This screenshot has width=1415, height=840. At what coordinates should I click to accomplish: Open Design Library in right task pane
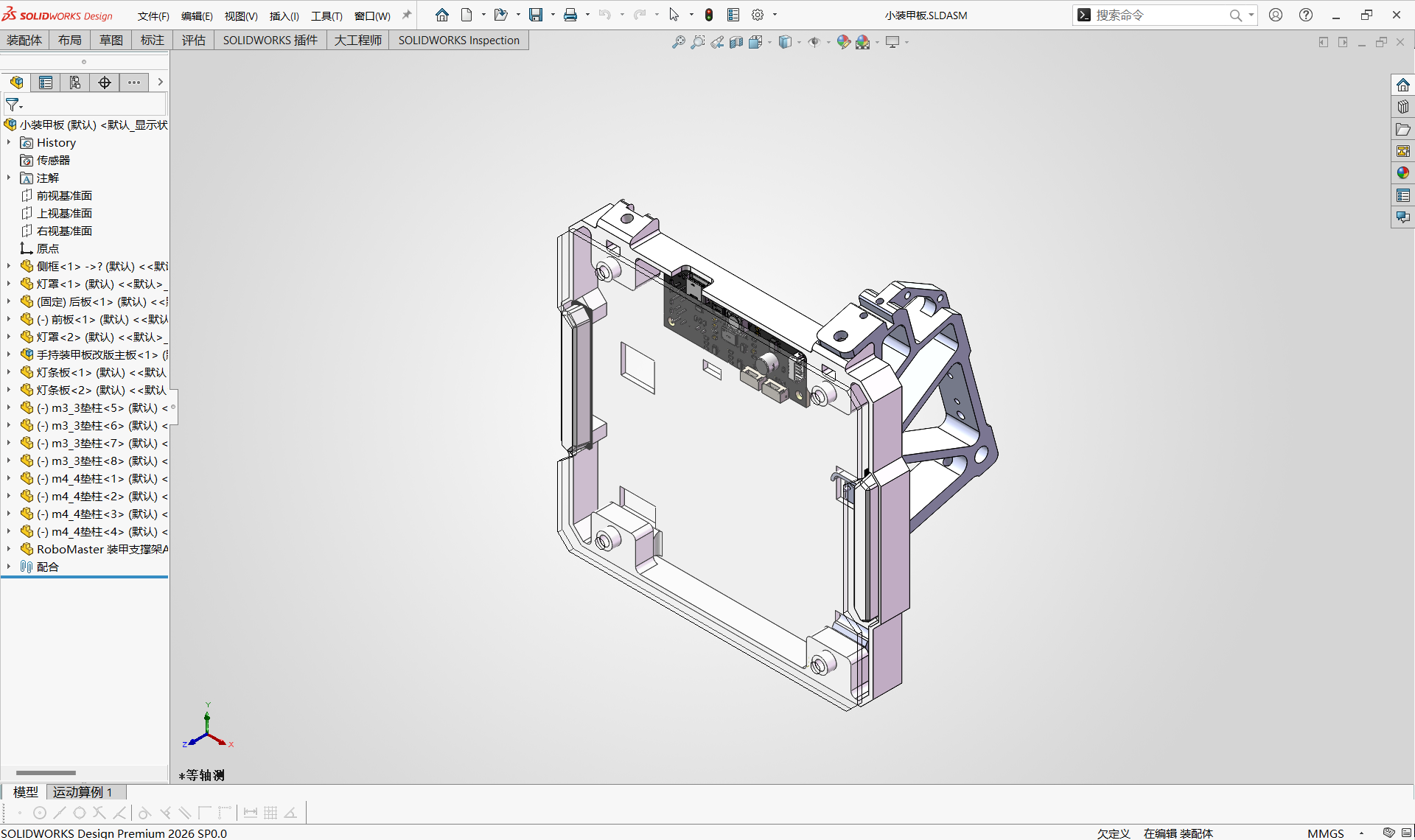(1402, 107)
